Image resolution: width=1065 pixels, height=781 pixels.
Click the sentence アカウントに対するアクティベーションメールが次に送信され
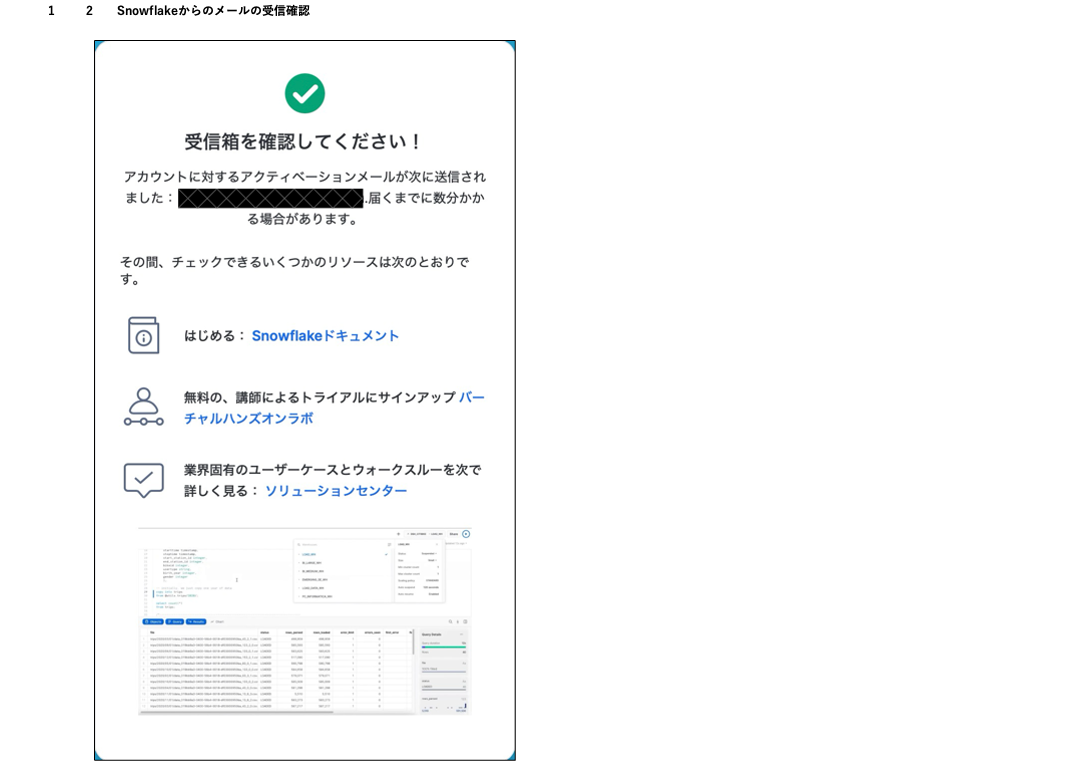(x=304, y=177)
